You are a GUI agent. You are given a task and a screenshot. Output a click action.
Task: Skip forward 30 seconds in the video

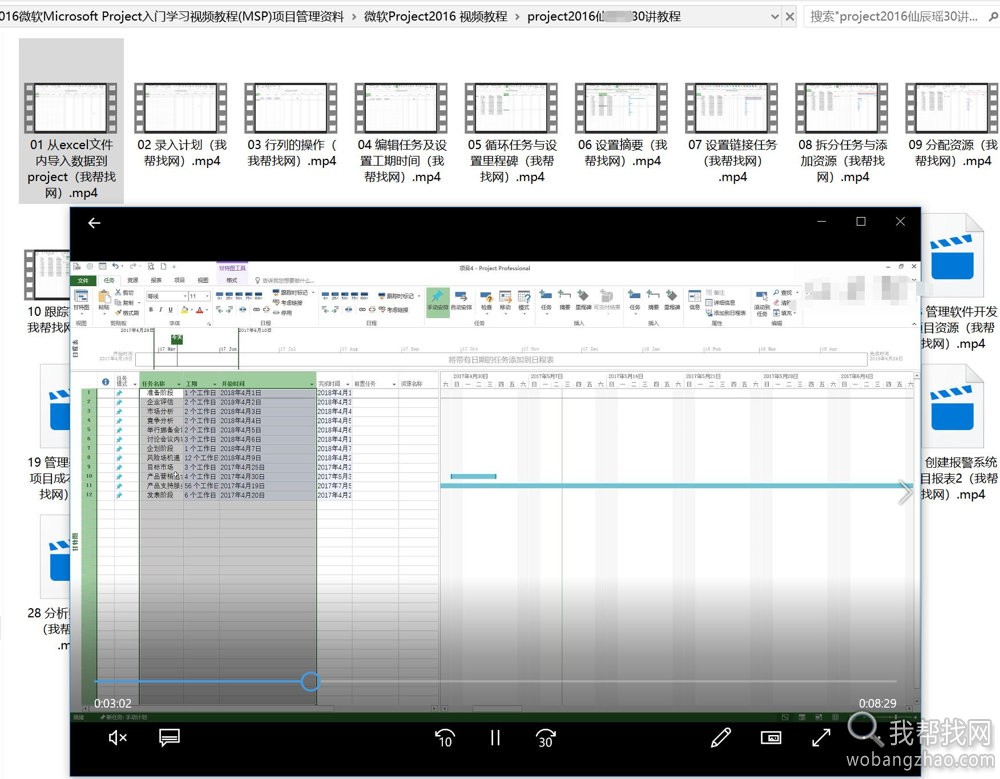pos(546,738)
